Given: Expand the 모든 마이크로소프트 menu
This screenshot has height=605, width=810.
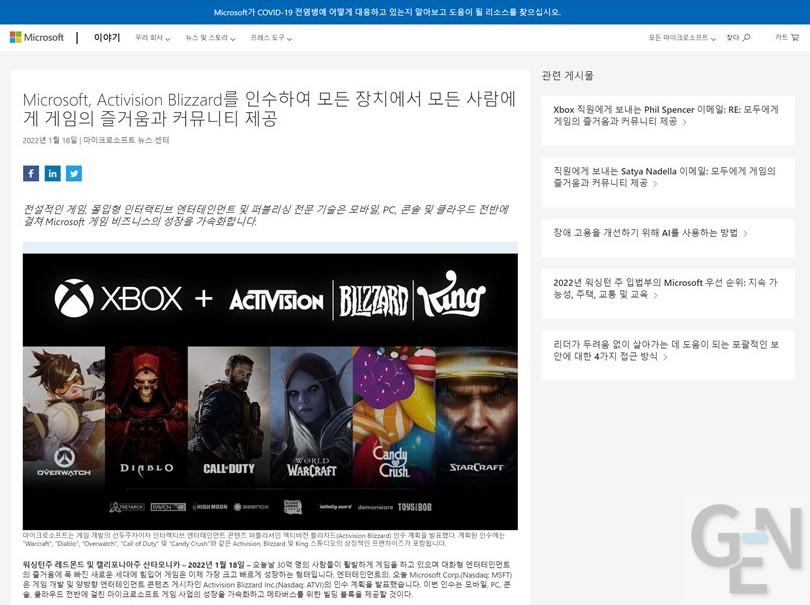Looking at the screenshot, I should click(682, 38).
